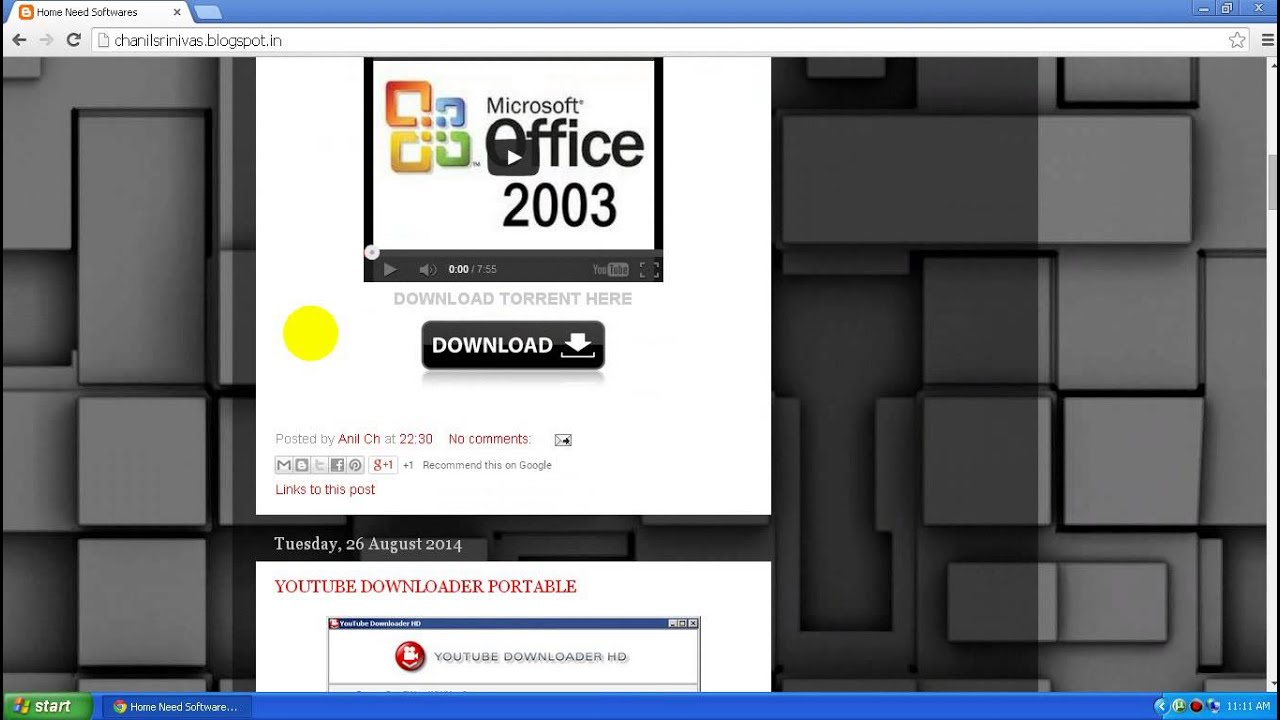Viewport: 1280px width, 720px height.
Task: Open a new browser tab
Action: [x=208, y=12]
